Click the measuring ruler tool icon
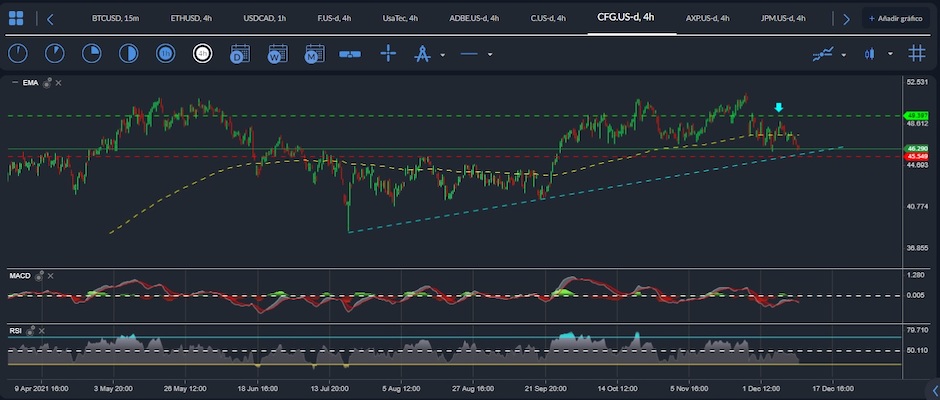 [x=350, y=54]
